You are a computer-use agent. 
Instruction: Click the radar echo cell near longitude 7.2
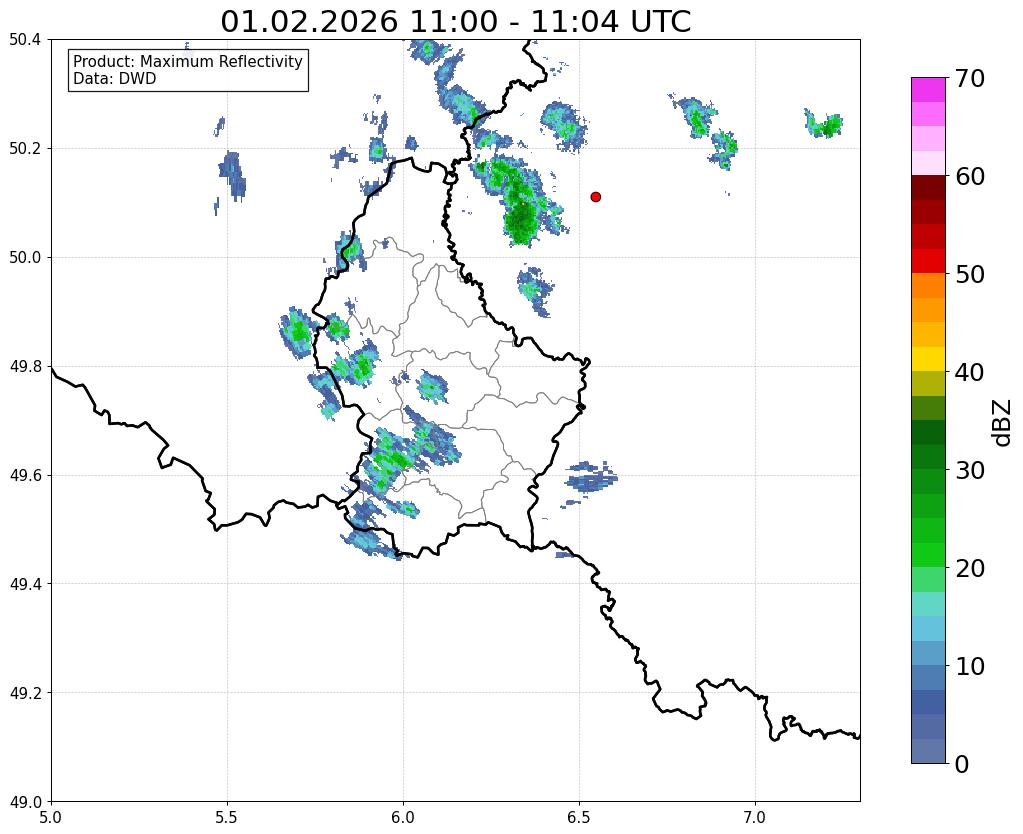(824, 123)
